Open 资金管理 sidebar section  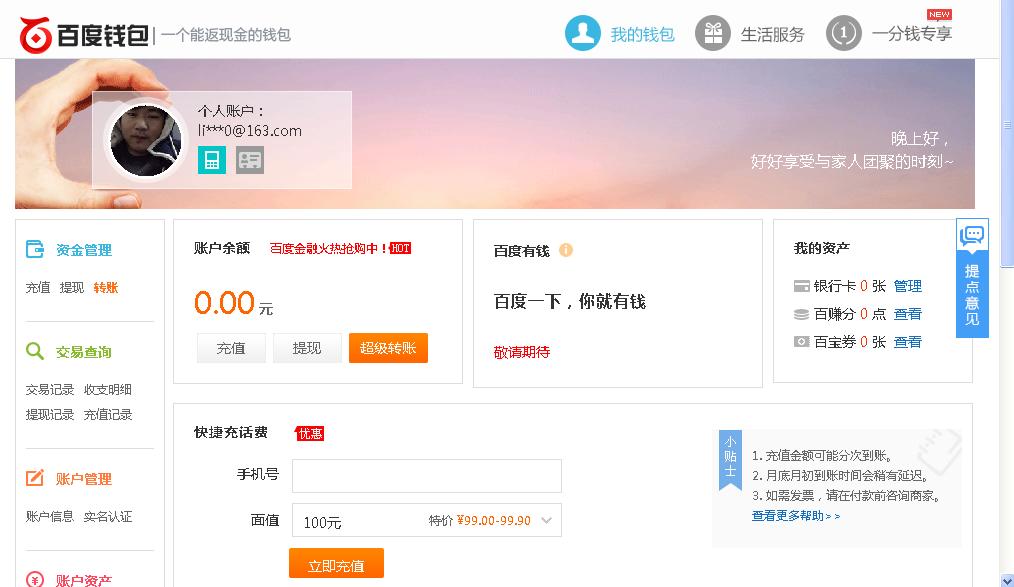(83, 250)
